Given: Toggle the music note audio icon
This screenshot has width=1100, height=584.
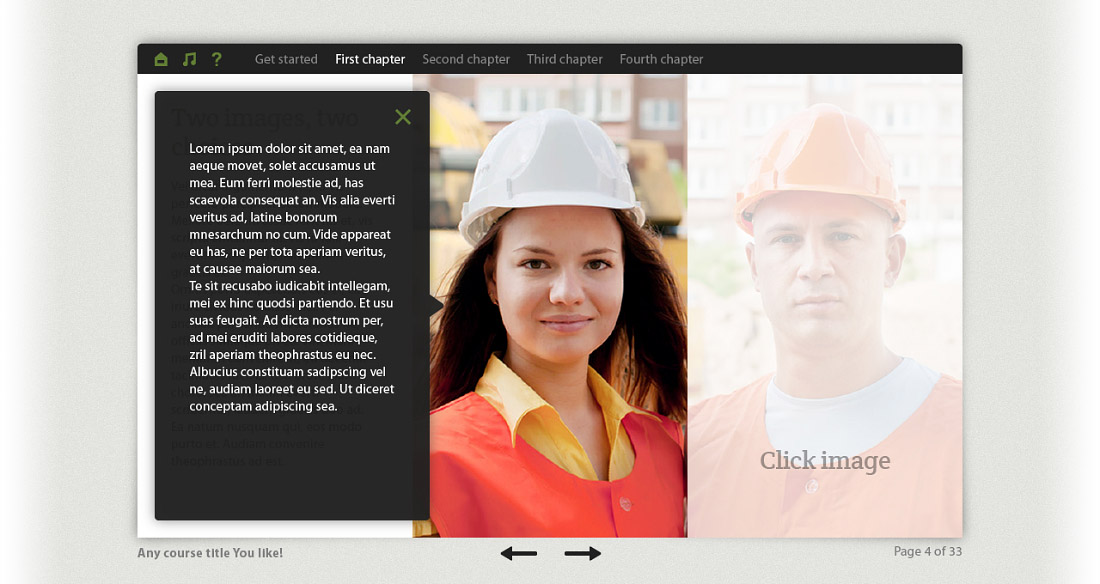Looking at the screenshot, I should click(x=189, y=60).
